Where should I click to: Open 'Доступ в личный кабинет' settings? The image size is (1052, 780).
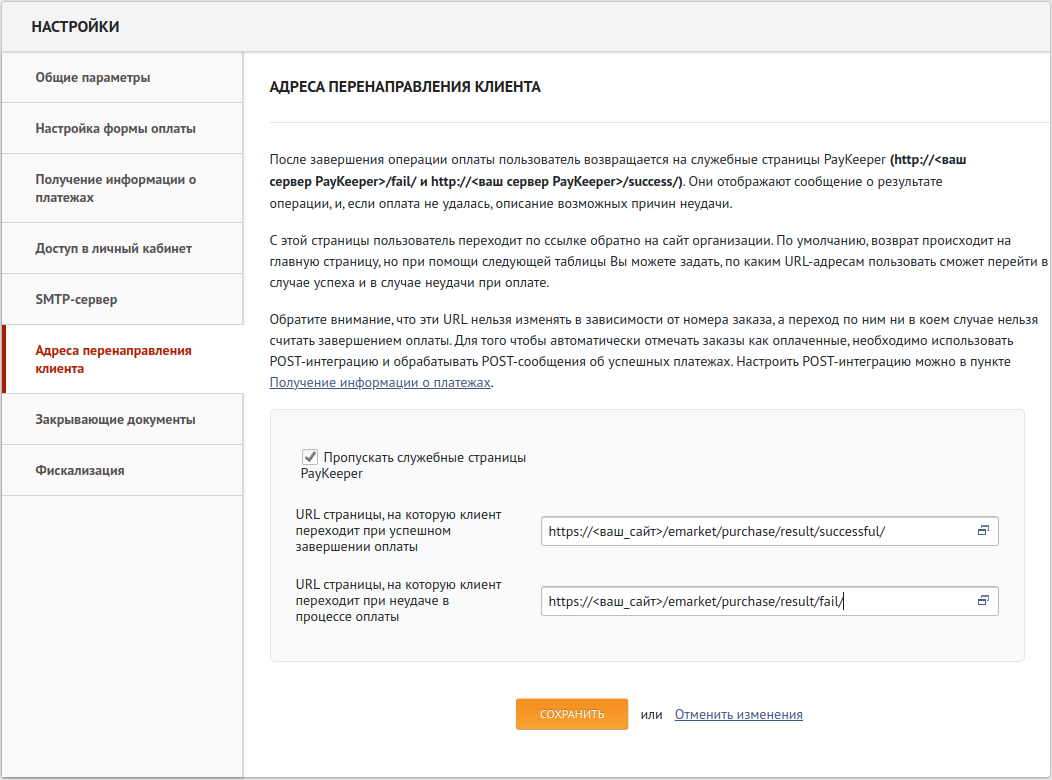click(x=113, y=248)
